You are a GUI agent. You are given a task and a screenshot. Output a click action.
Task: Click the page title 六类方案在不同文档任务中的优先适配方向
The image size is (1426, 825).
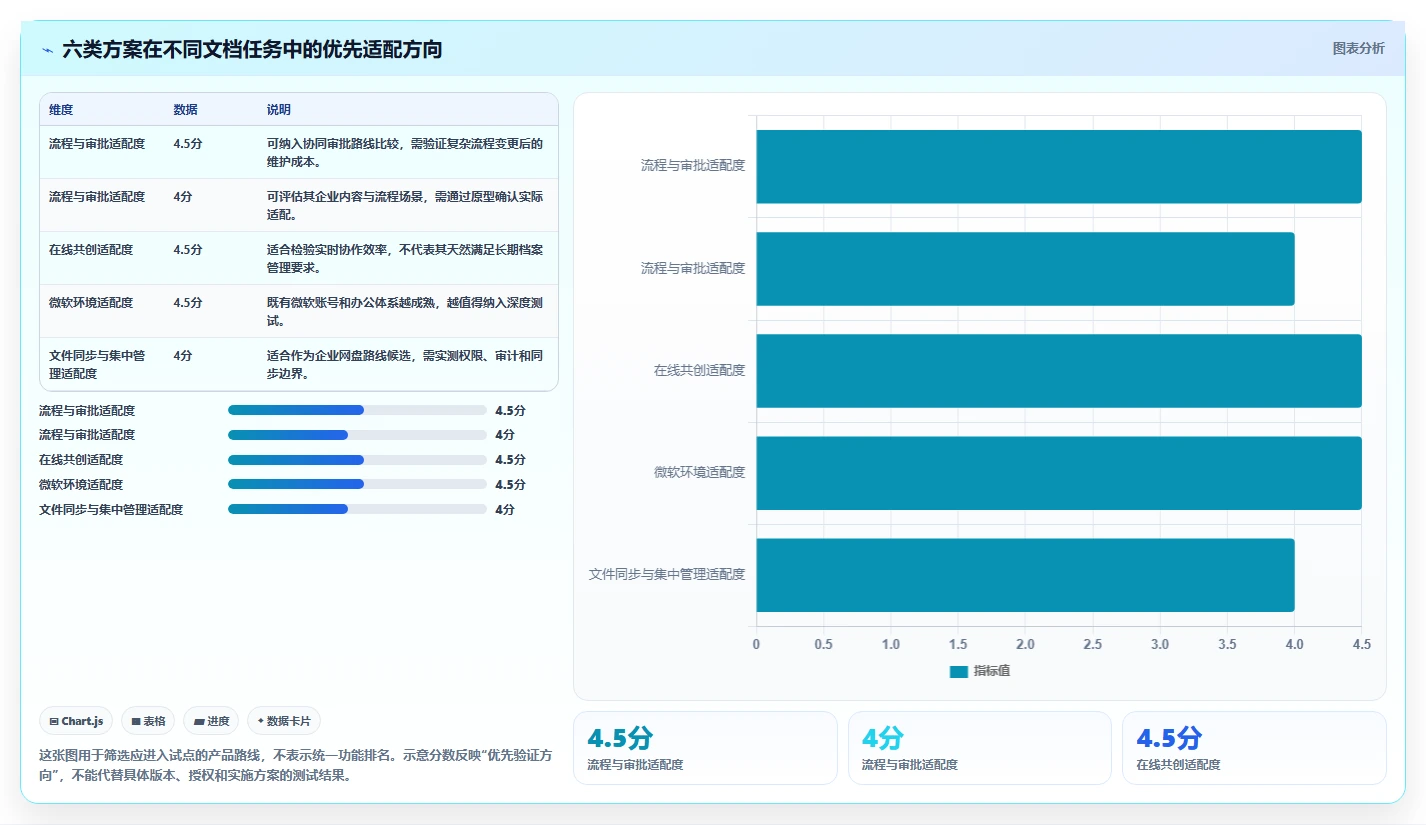tap(252, 49)
